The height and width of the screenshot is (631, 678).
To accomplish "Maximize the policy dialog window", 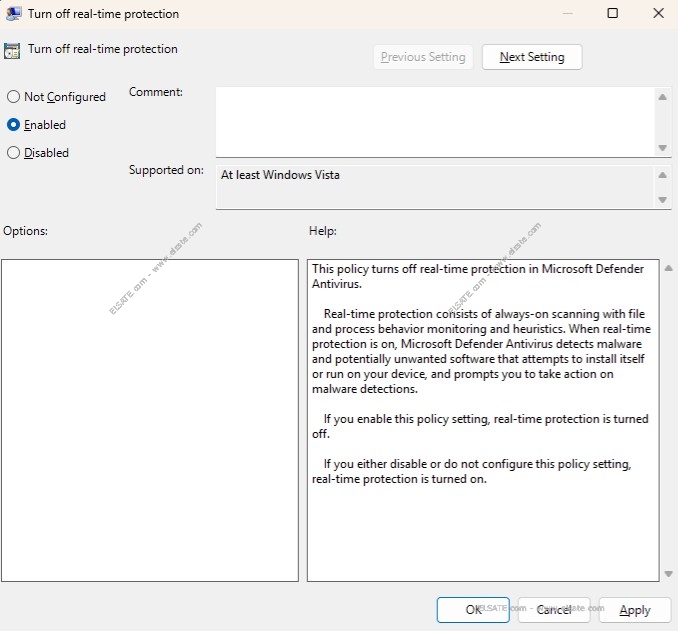I will [x=612, y=14].
